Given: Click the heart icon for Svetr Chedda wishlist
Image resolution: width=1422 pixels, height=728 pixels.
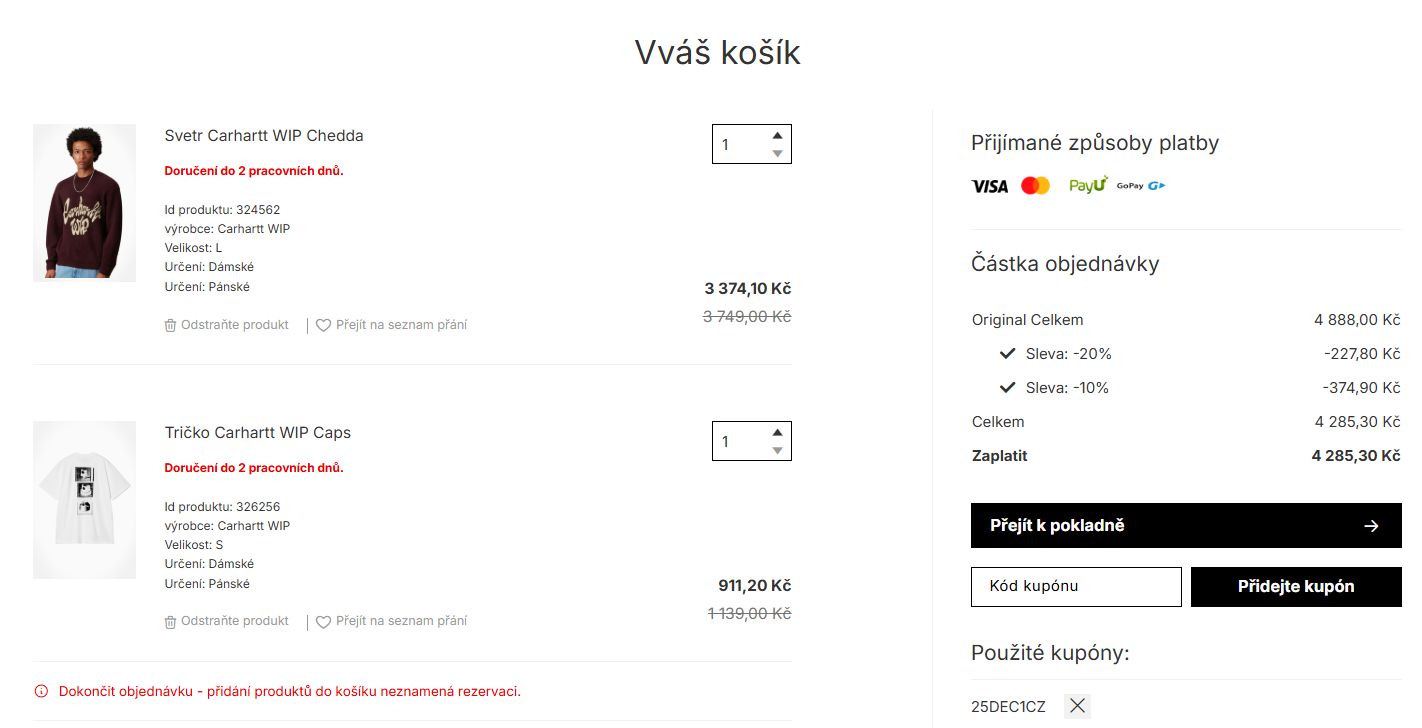Looking at the screenshot, I should [x=323, y=325].
